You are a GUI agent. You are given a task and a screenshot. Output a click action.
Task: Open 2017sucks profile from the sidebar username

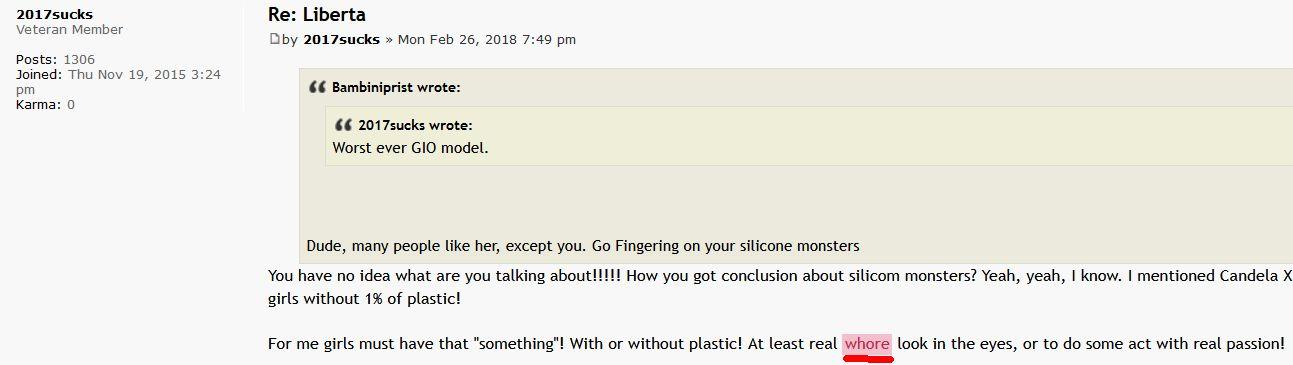tap(55, 14)
